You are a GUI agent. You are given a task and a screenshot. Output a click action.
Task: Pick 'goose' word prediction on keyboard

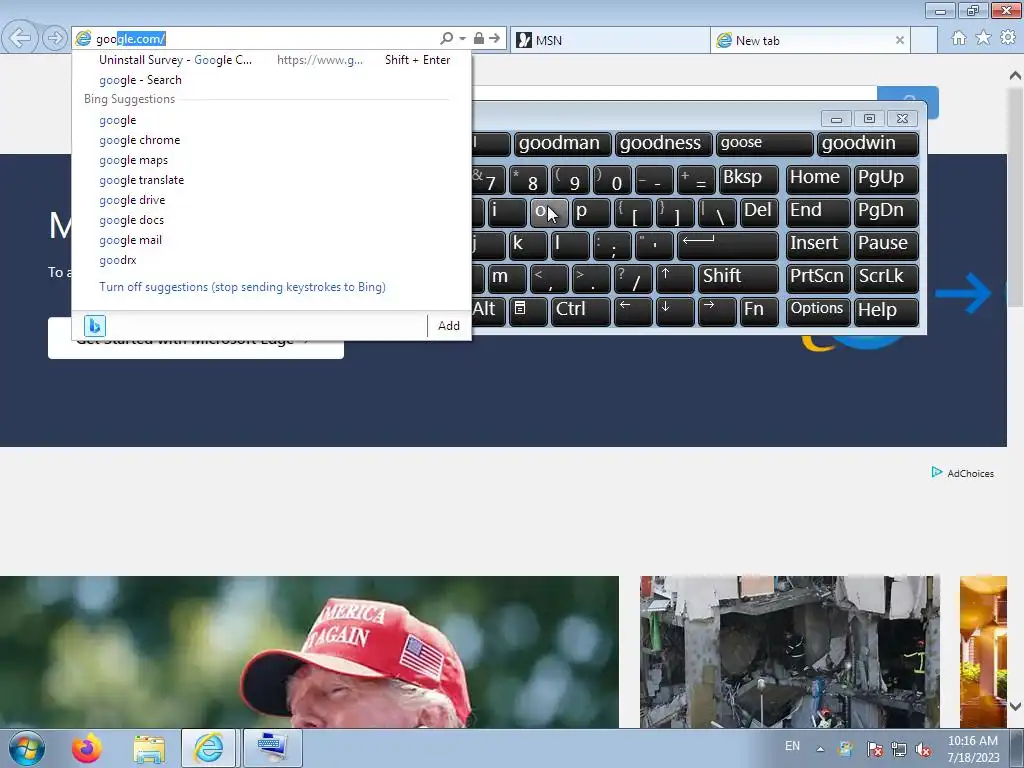(x=765, y=144)
